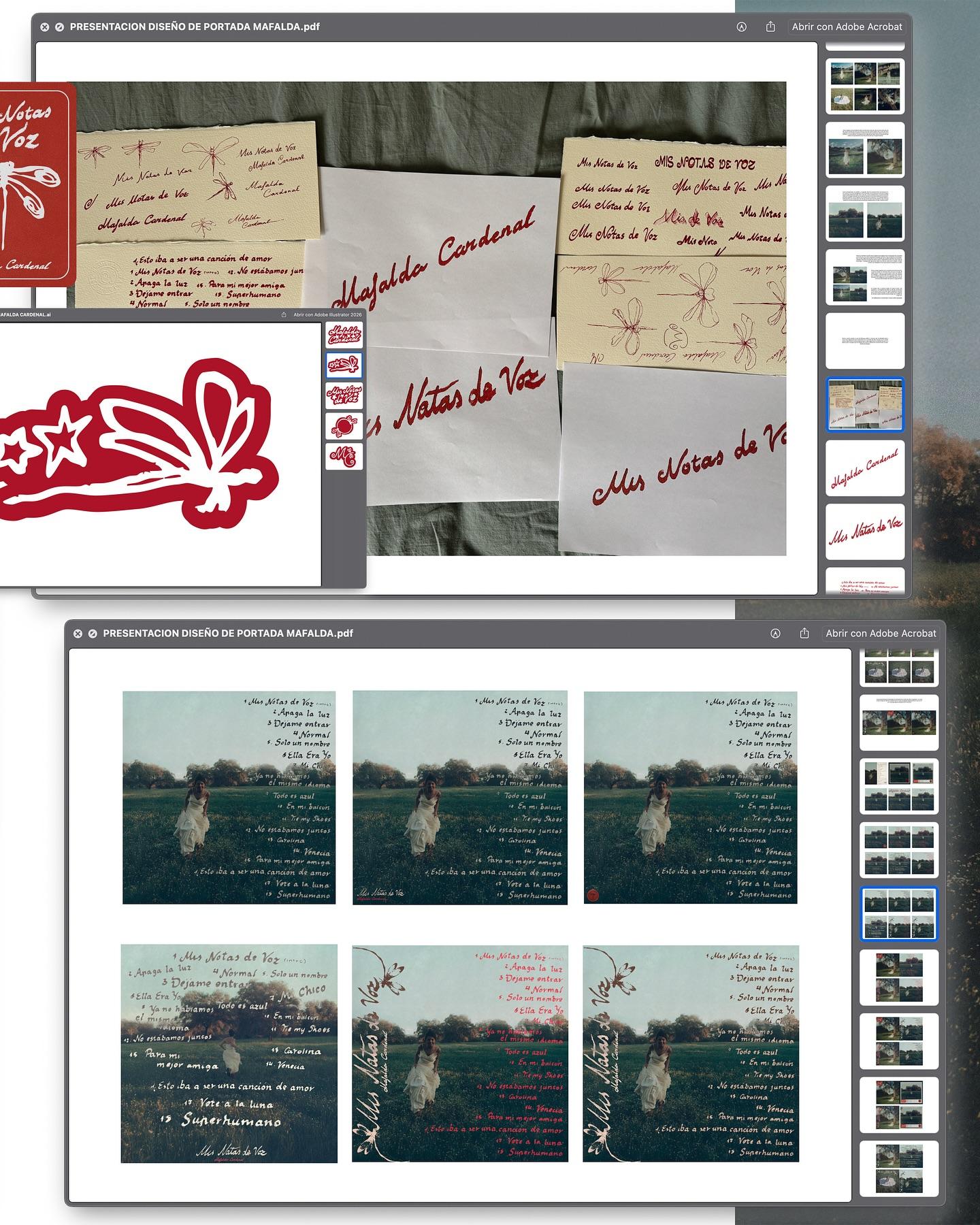Close the lower PDF preview window
The height and width of the screenshot is (1225, 980).
coord(78,634)
